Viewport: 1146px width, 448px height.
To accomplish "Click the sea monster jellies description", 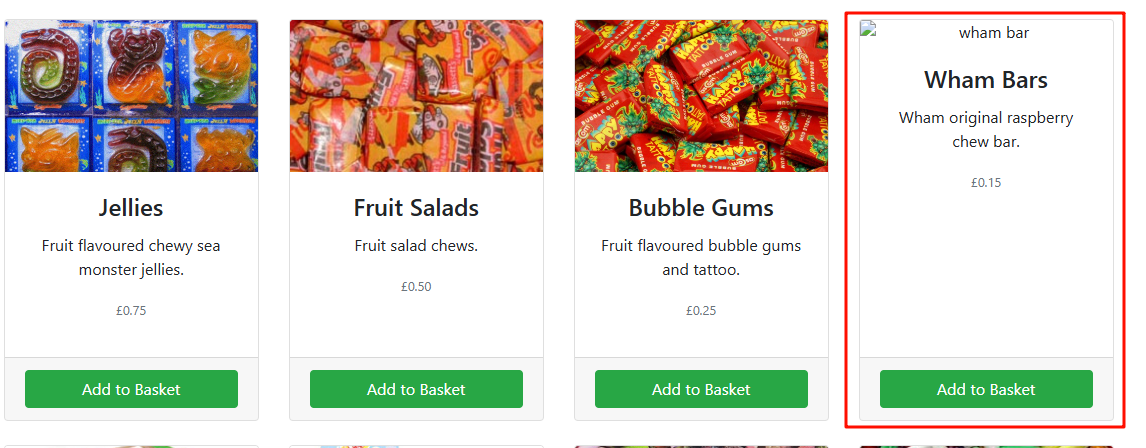I will tap(132, 258).
